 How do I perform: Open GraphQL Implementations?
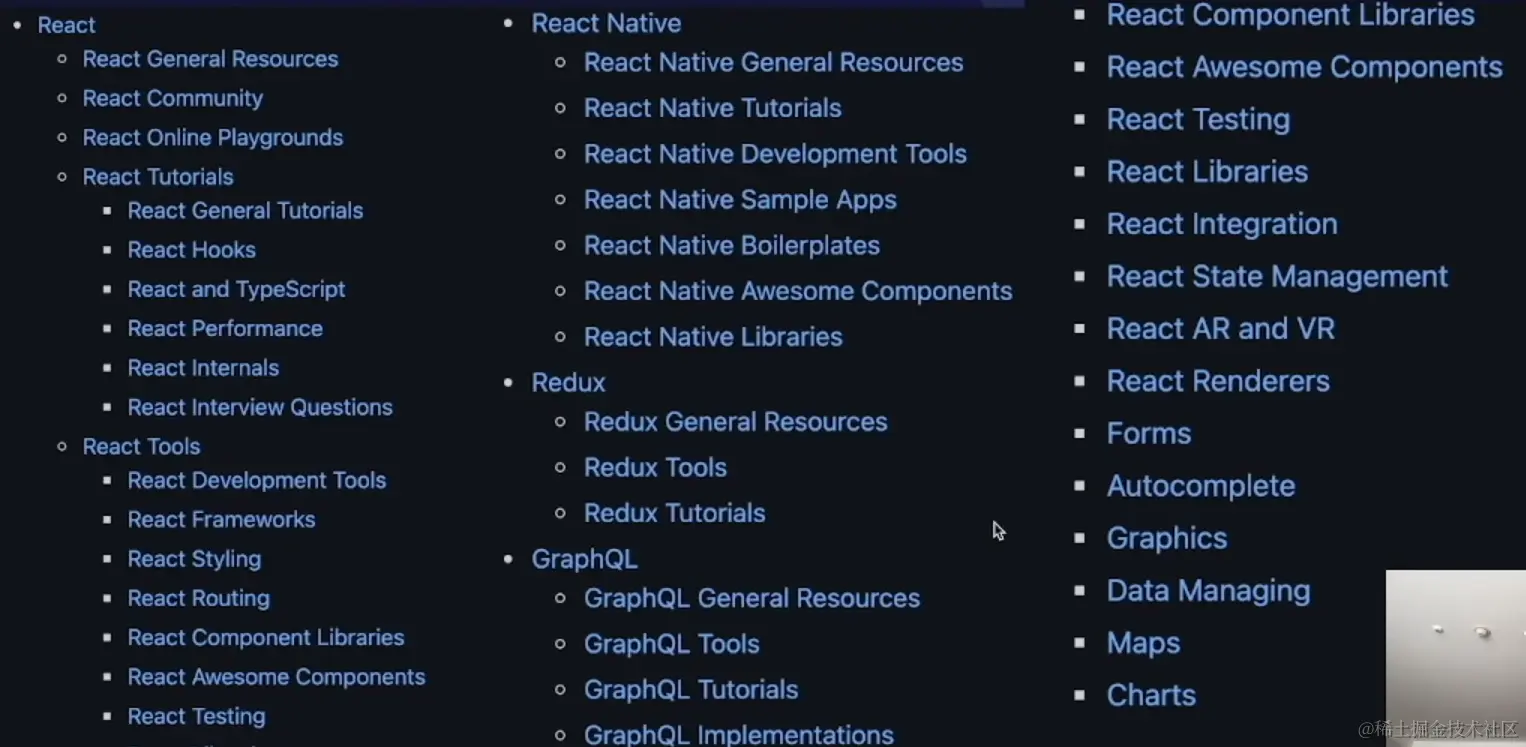pos(738,733)
